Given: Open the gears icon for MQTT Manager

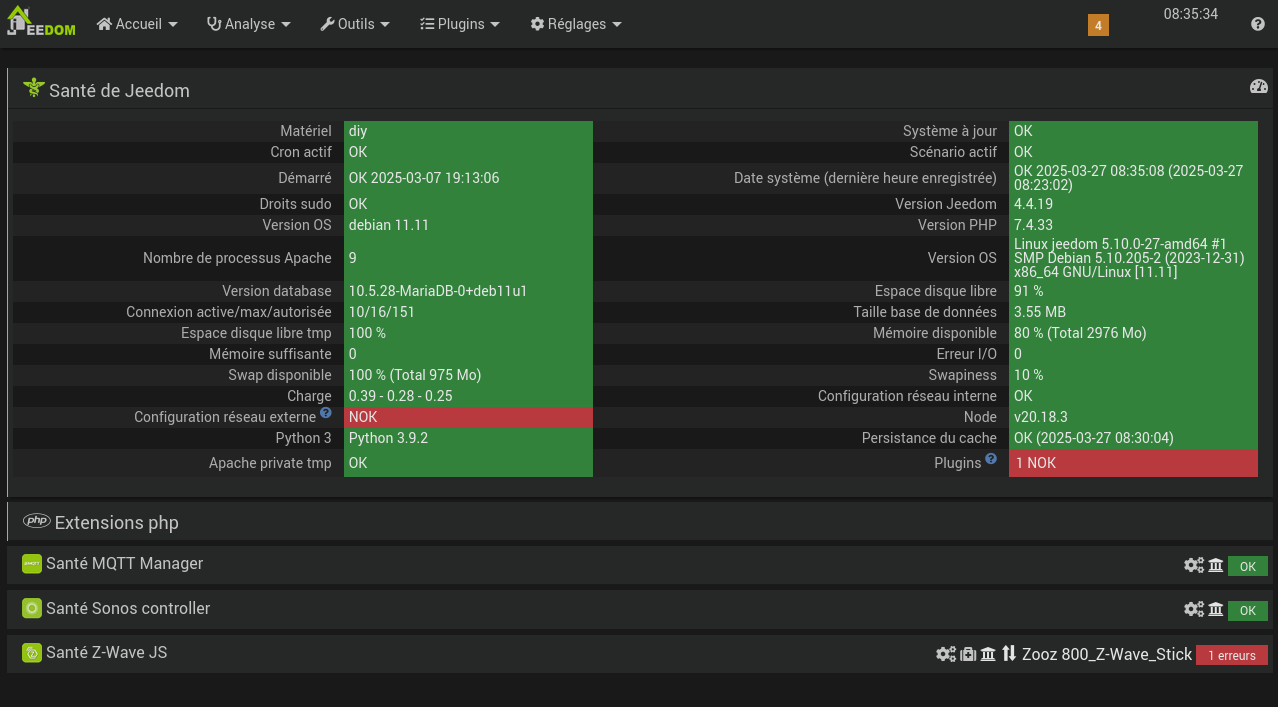Looking at the screenshot, I should [x=1193, y=566].
